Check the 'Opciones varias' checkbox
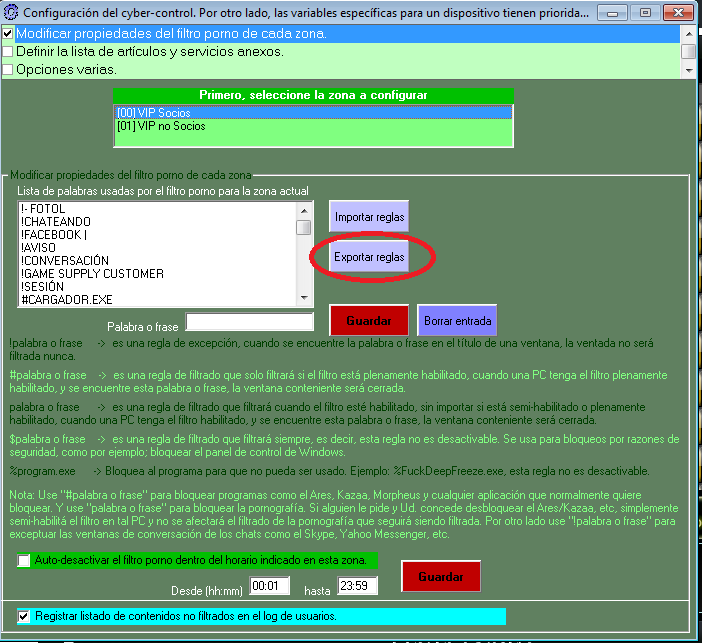The width and height of the screenshot is (702, 643). point(8,69)
